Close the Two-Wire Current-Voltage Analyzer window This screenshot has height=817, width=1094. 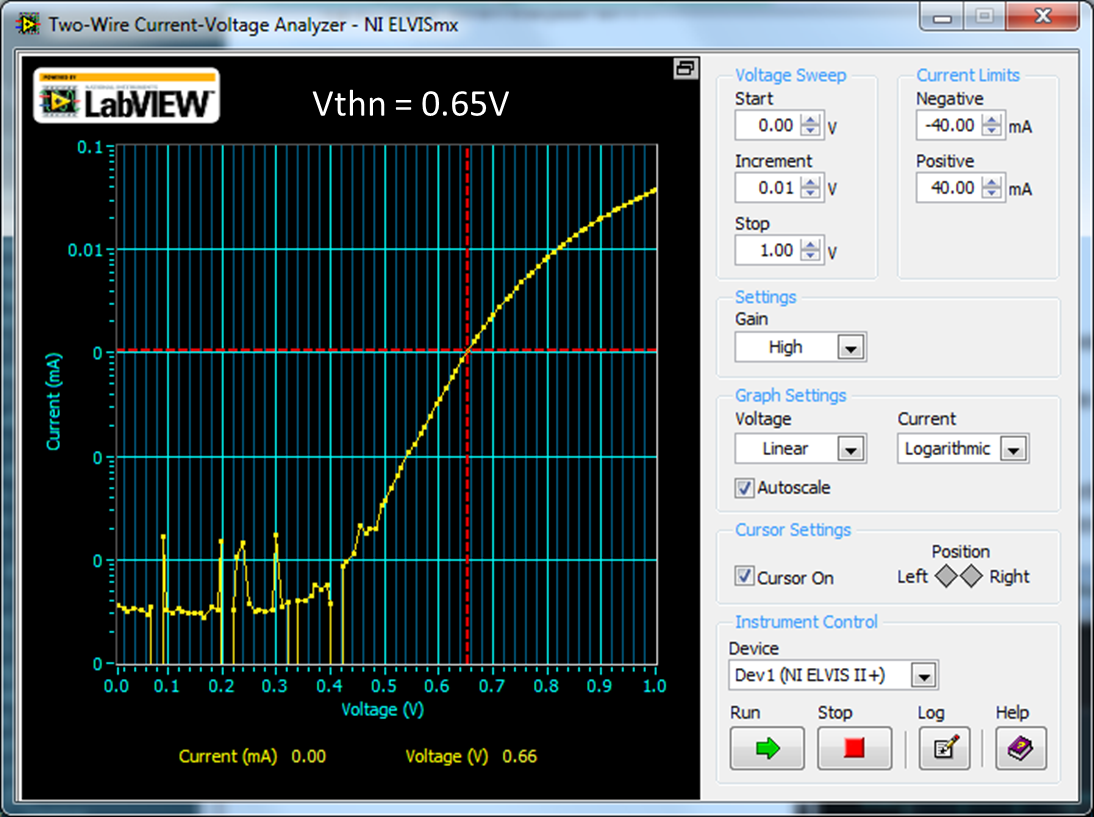1043,16
